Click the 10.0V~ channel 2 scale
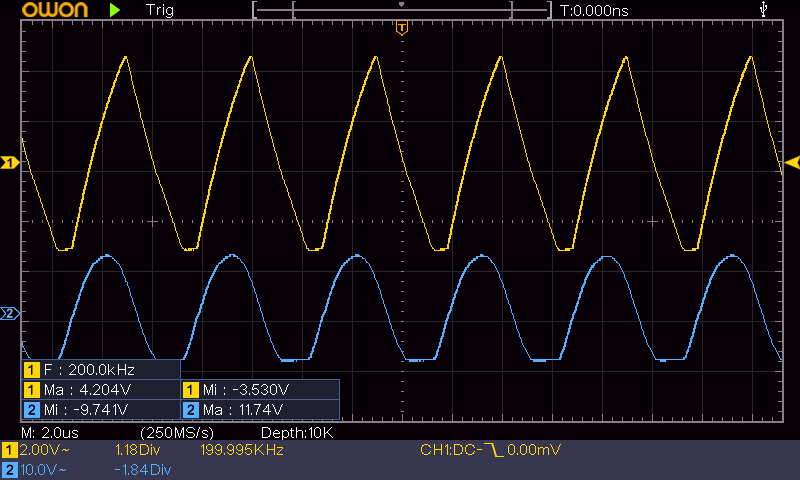The width and height of the screenshot is (800, 480). coord(43,470)
